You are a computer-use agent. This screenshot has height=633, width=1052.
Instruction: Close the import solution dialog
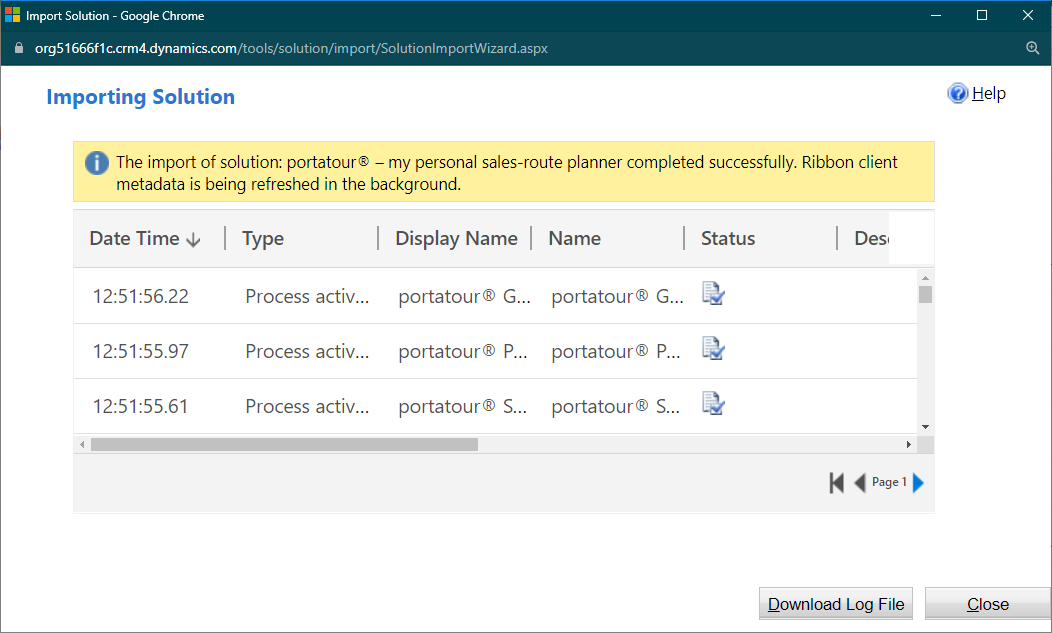click(x=988, y=604)
